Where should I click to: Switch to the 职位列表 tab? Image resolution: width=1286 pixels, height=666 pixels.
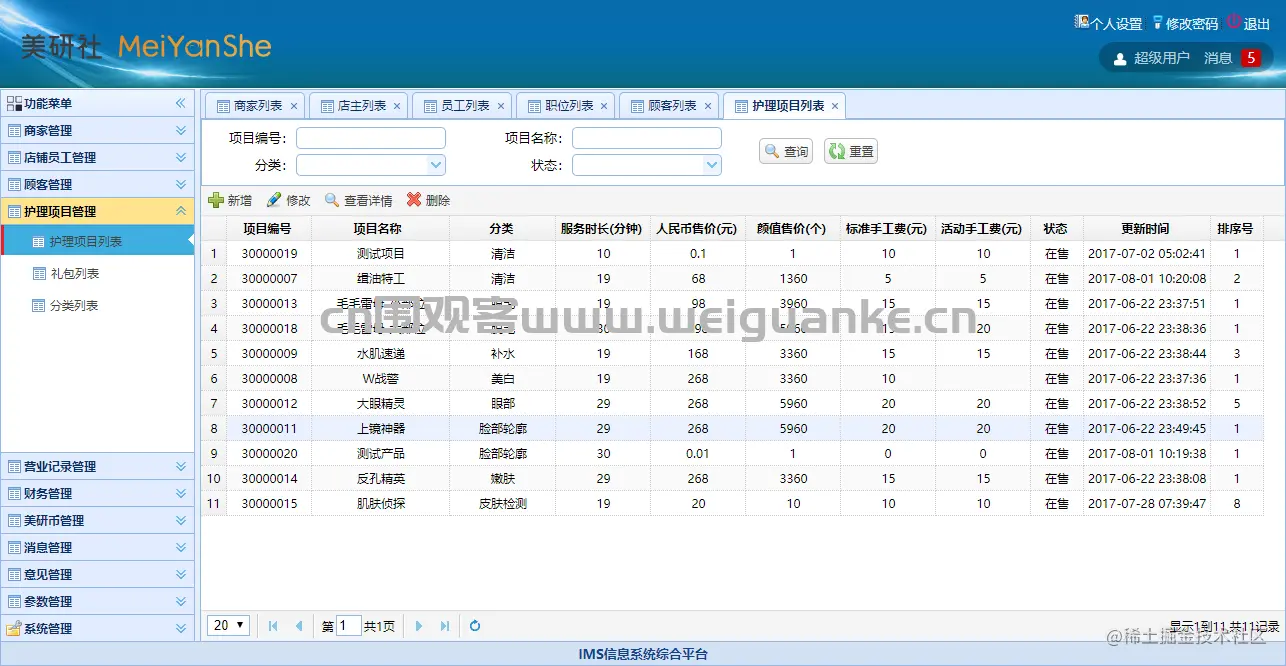567,105
